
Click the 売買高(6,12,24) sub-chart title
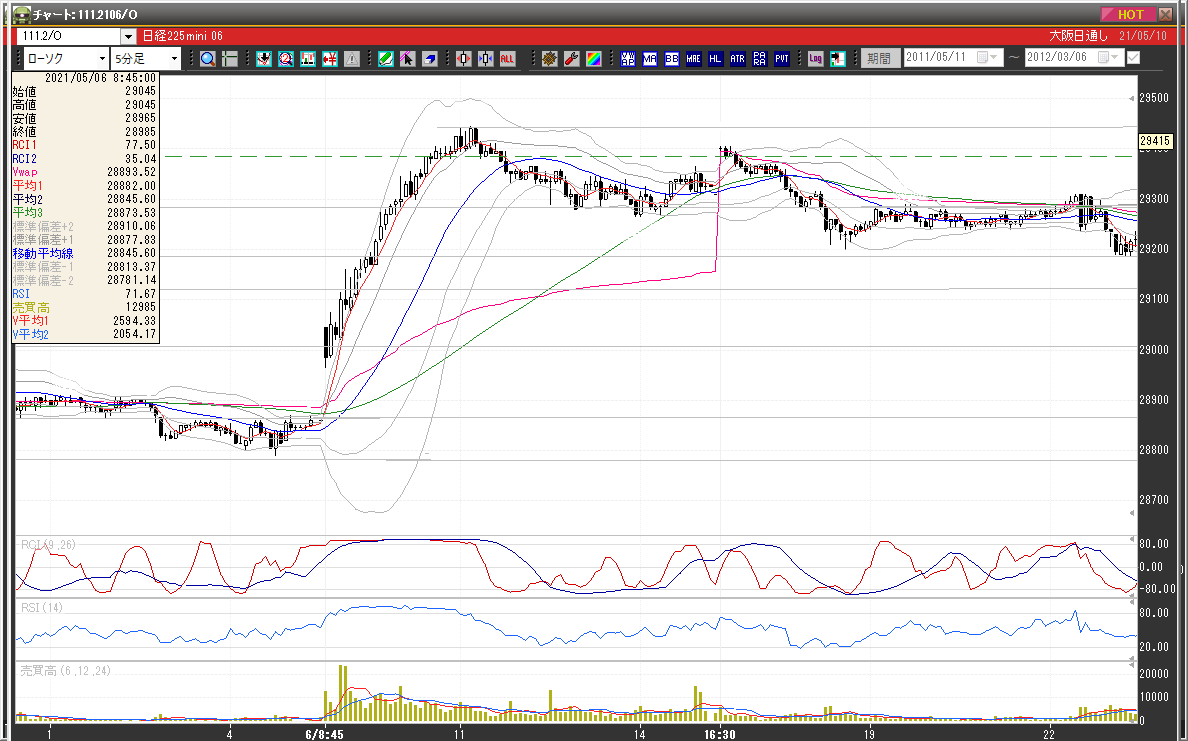[65, 671]
